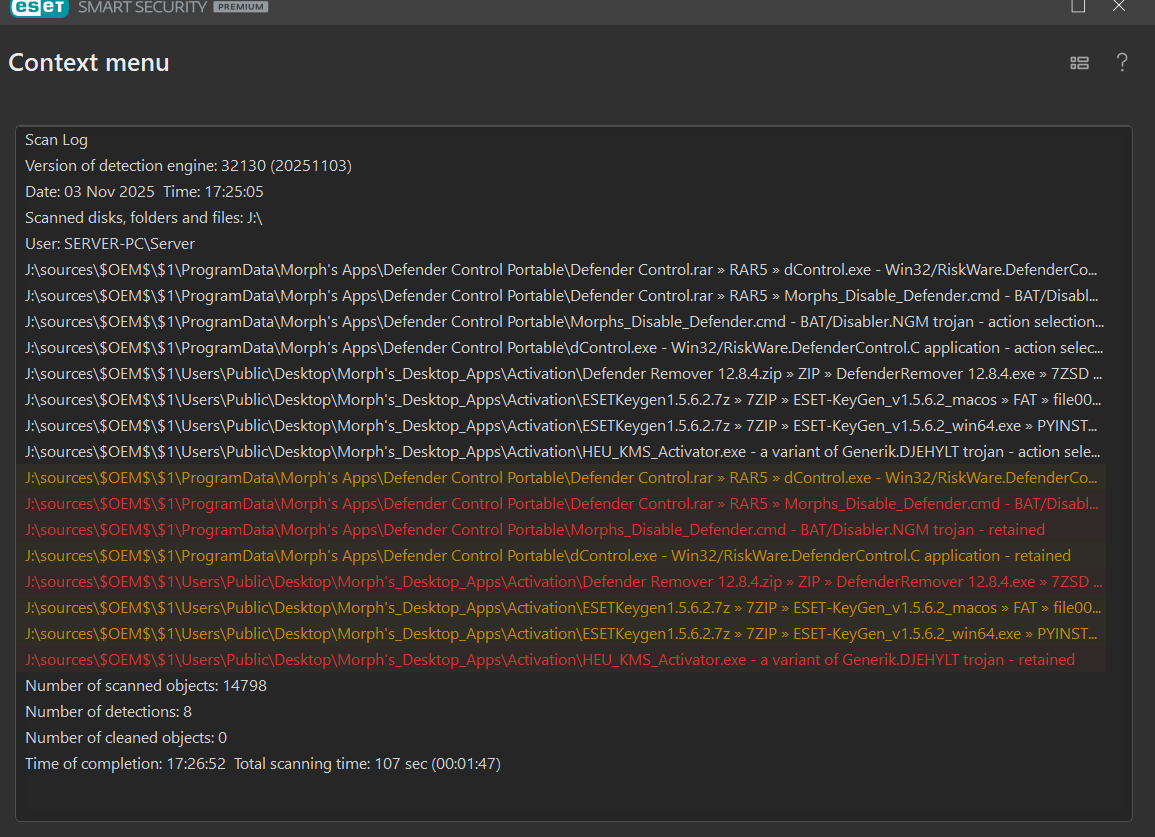Image resolution: width=1155 pixels, height=837 pixels.
Task: Select red HEU_KMS_Activator.exe retained entry
Action: 550,660
